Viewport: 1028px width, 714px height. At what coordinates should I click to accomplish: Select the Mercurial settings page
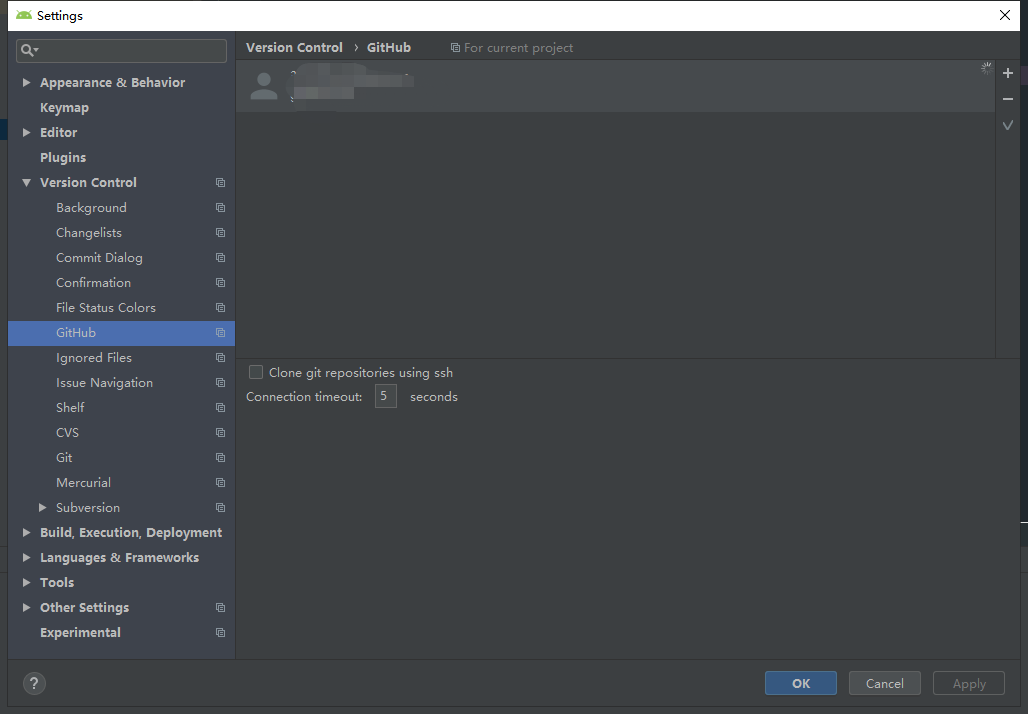(x=83, y=483)
